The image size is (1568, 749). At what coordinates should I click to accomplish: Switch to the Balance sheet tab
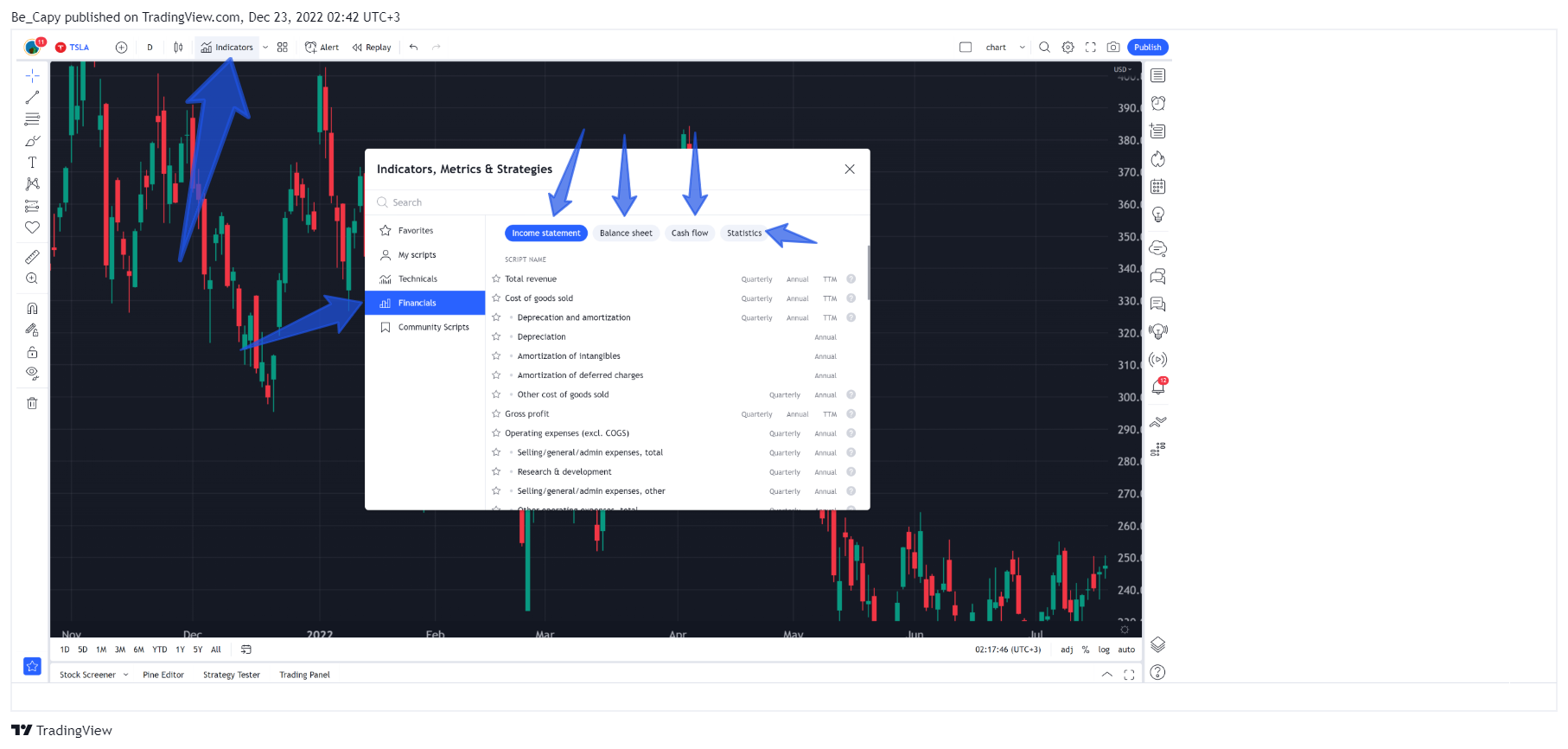pos(626,234)
